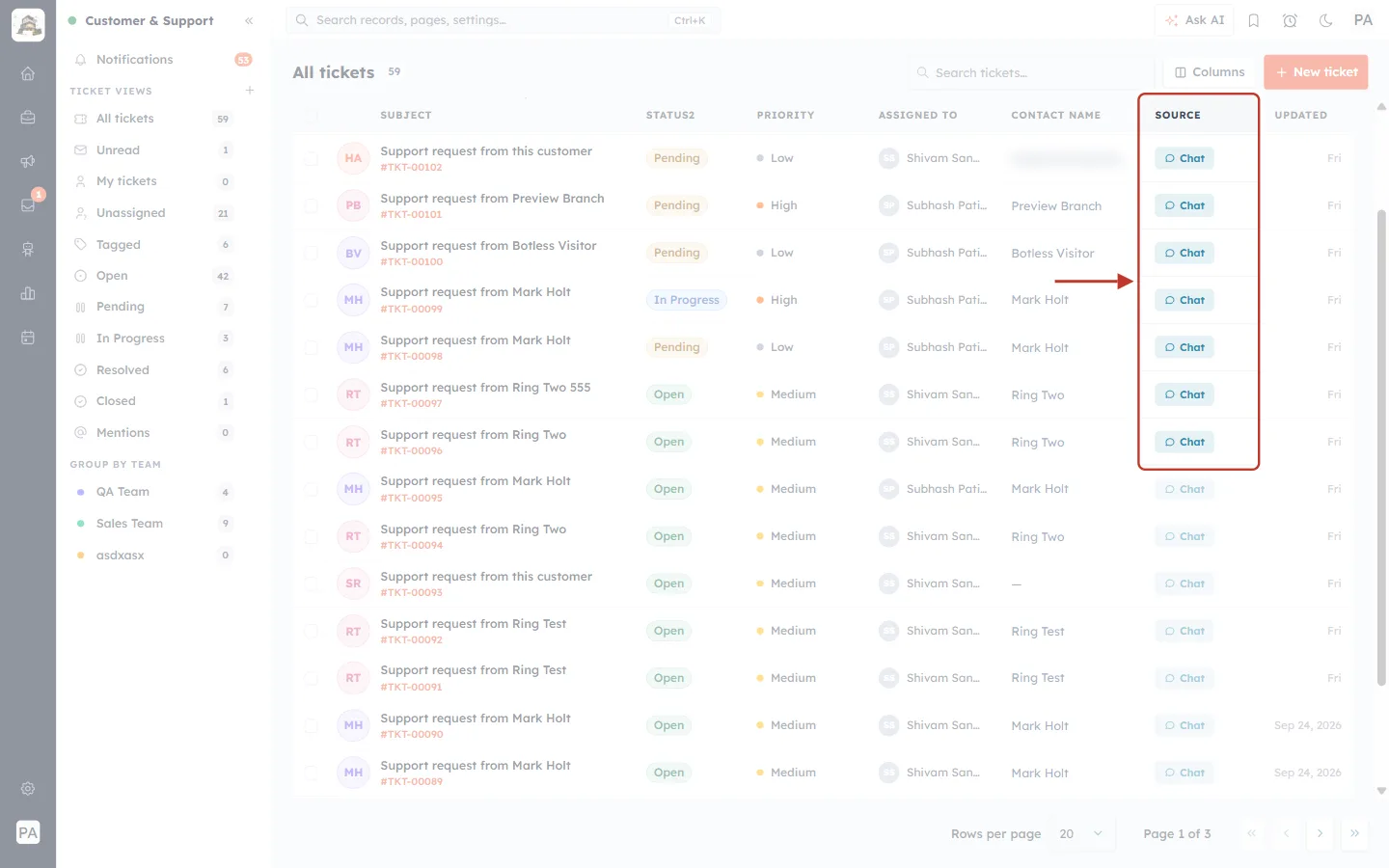1389x868 pixels.
Task: Open ticket Support request from Ring Two 555
Action: (485, 388)
